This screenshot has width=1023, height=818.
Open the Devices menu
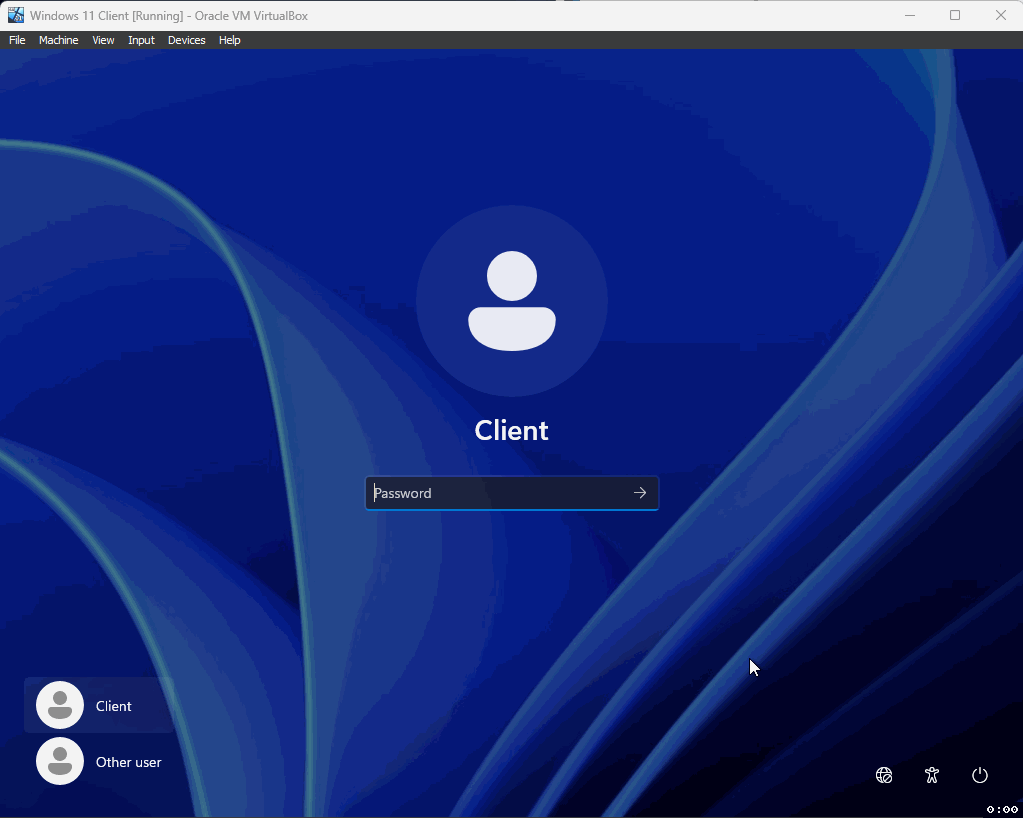[186, 40]
